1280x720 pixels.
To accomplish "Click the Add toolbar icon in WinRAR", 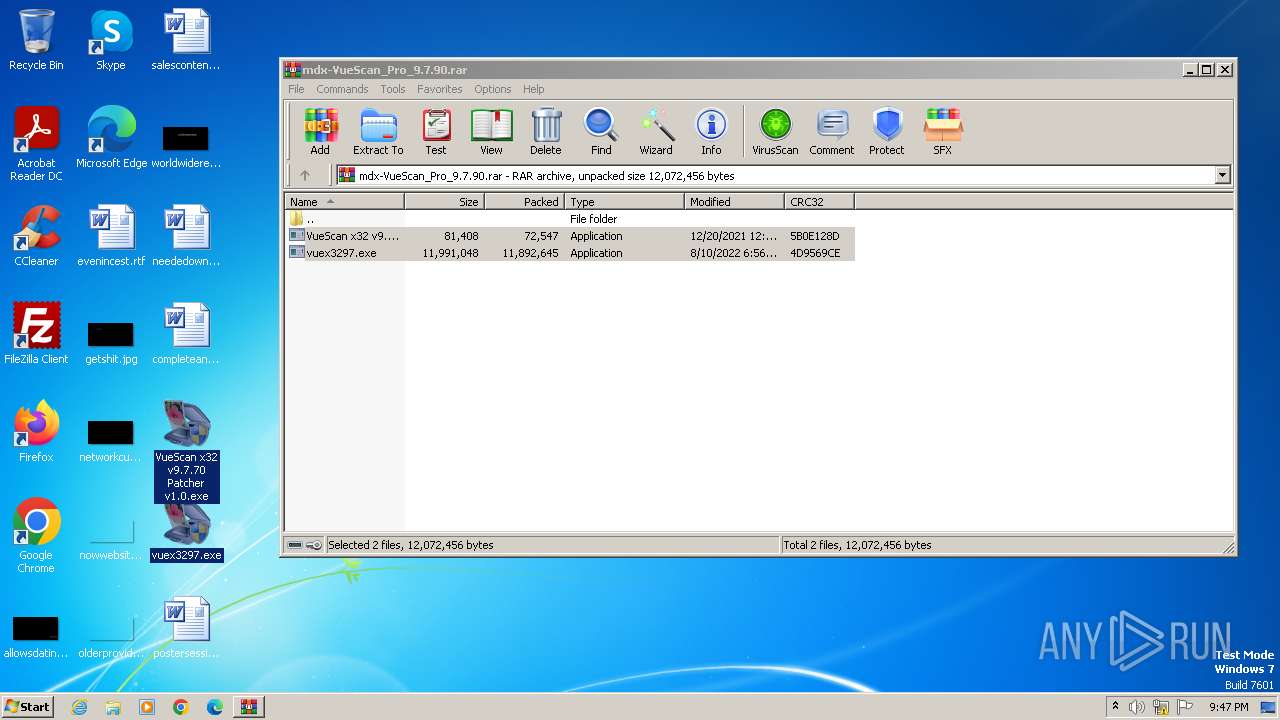I will (320, 132).
